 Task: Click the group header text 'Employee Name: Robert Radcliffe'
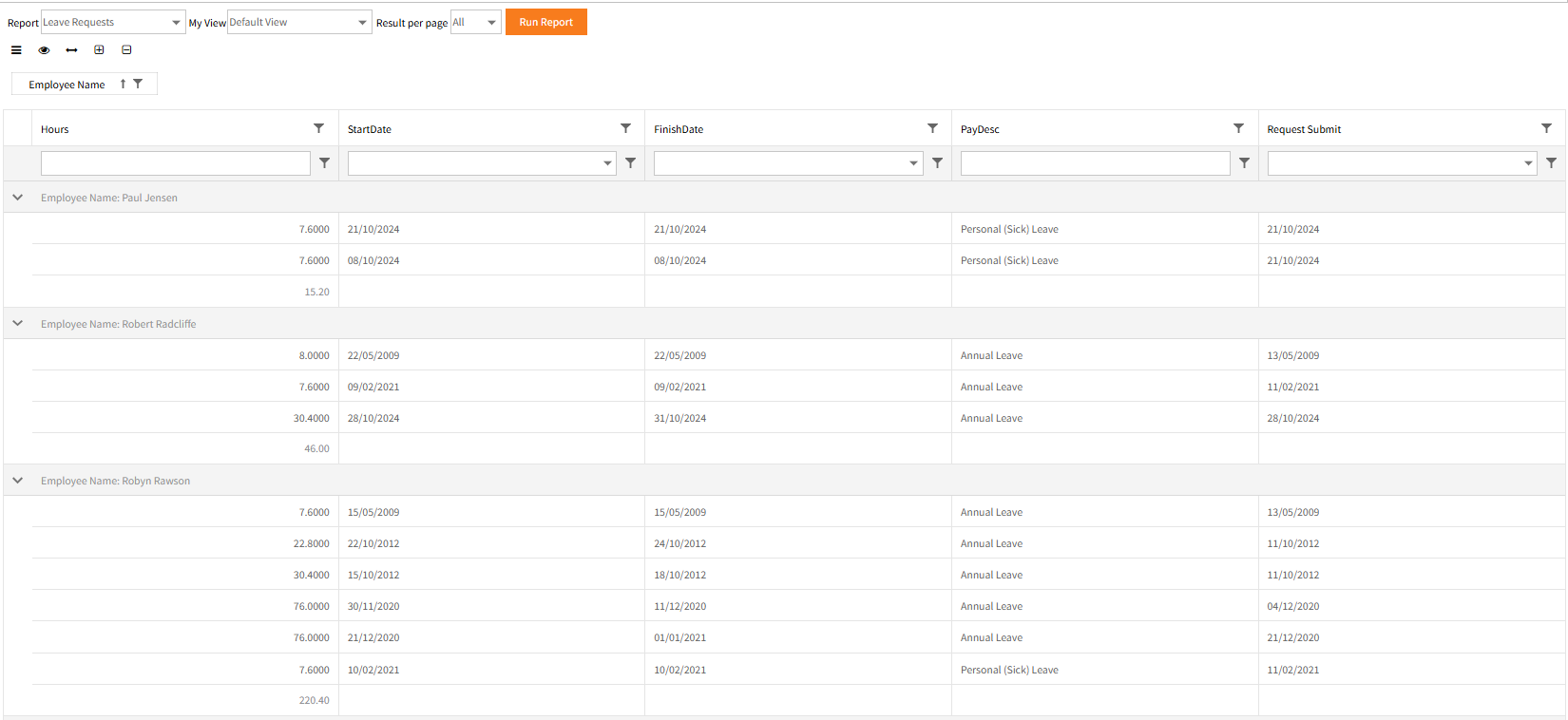coord(119,324)
